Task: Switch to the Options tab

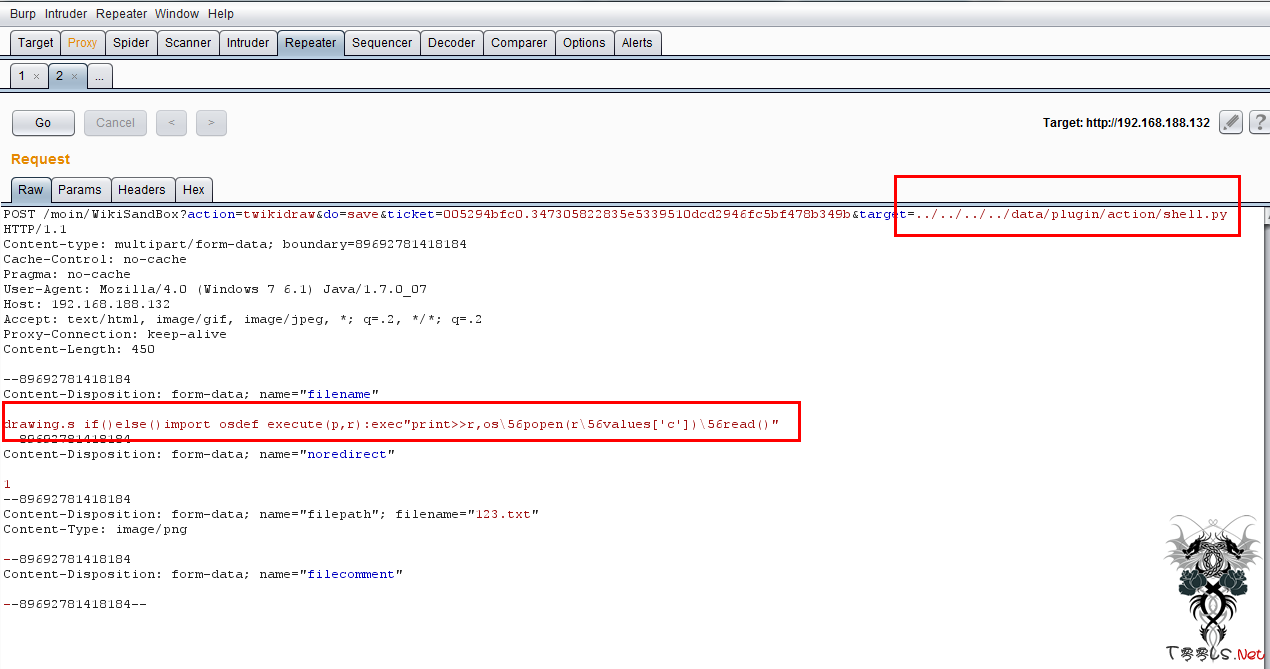Action: point(584,43)
